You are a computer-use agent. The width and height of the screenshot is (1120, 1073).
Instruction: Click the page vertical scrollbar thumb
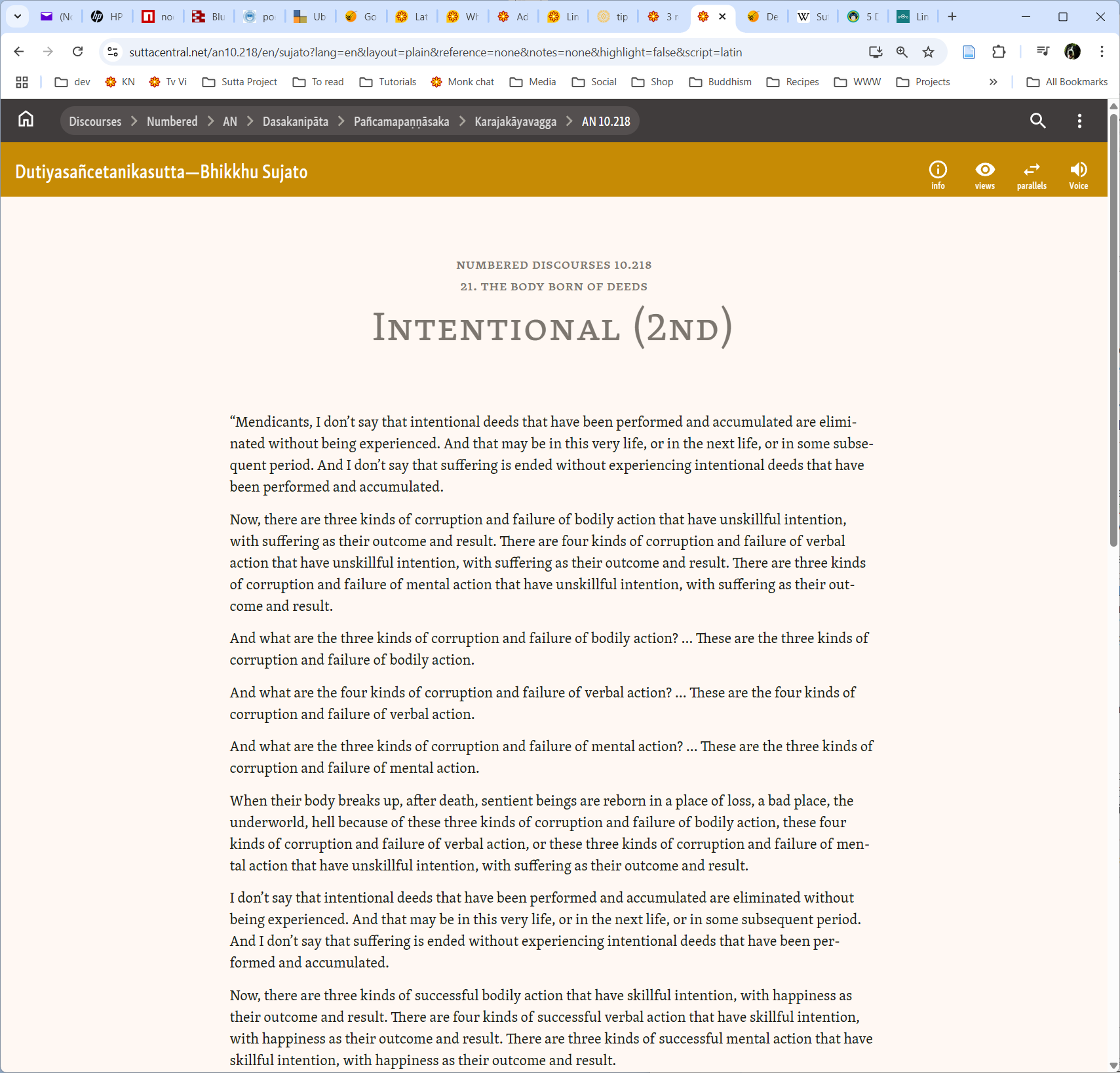tap(1113, 330)
